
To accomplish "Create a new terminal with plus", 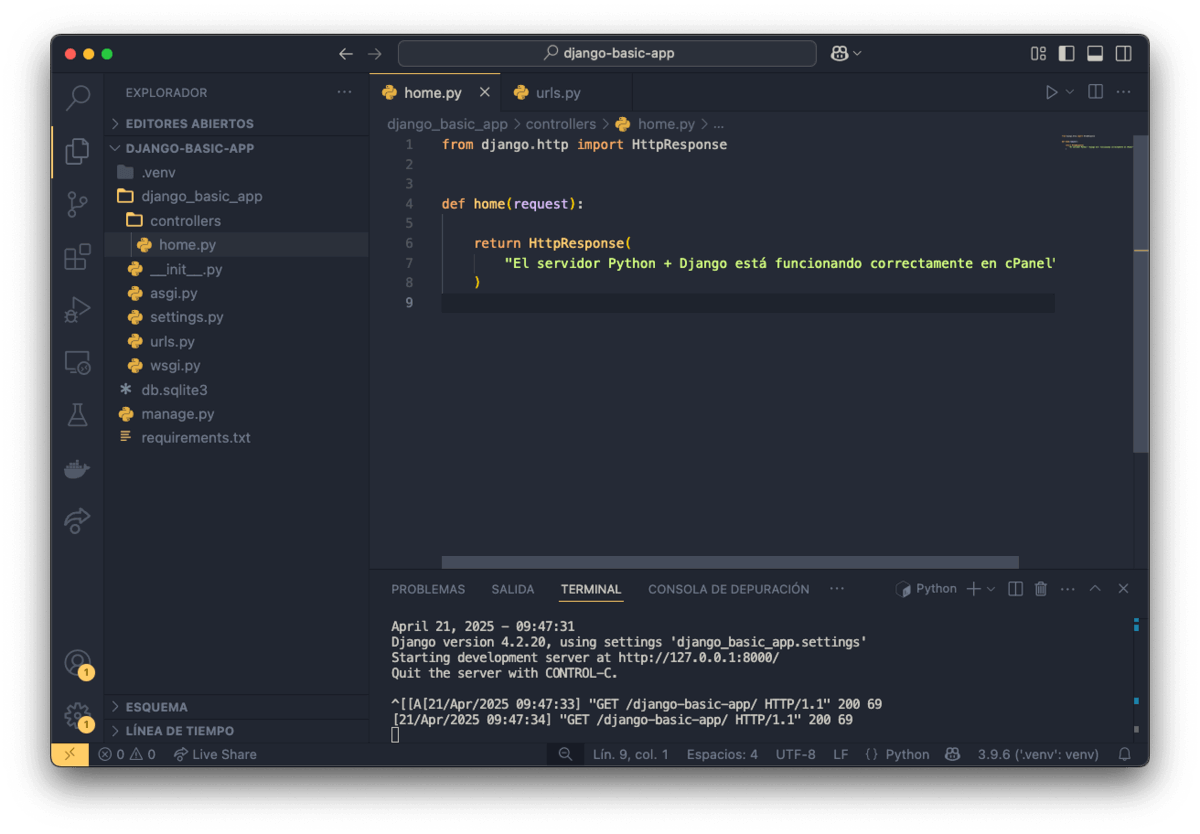I will pyautogui.click(x=973, y=589).
